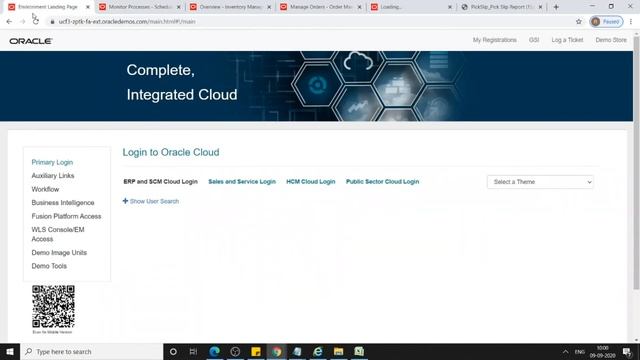The height and width of the screenshot is (360, 640).
Task: Open WLS Console/EM Access in sidebar
Action: (x=58, y=234)
